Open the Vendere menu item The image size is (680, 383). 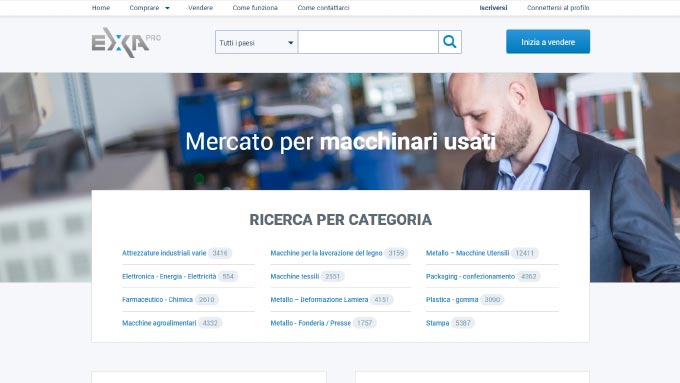pos(200,8)
